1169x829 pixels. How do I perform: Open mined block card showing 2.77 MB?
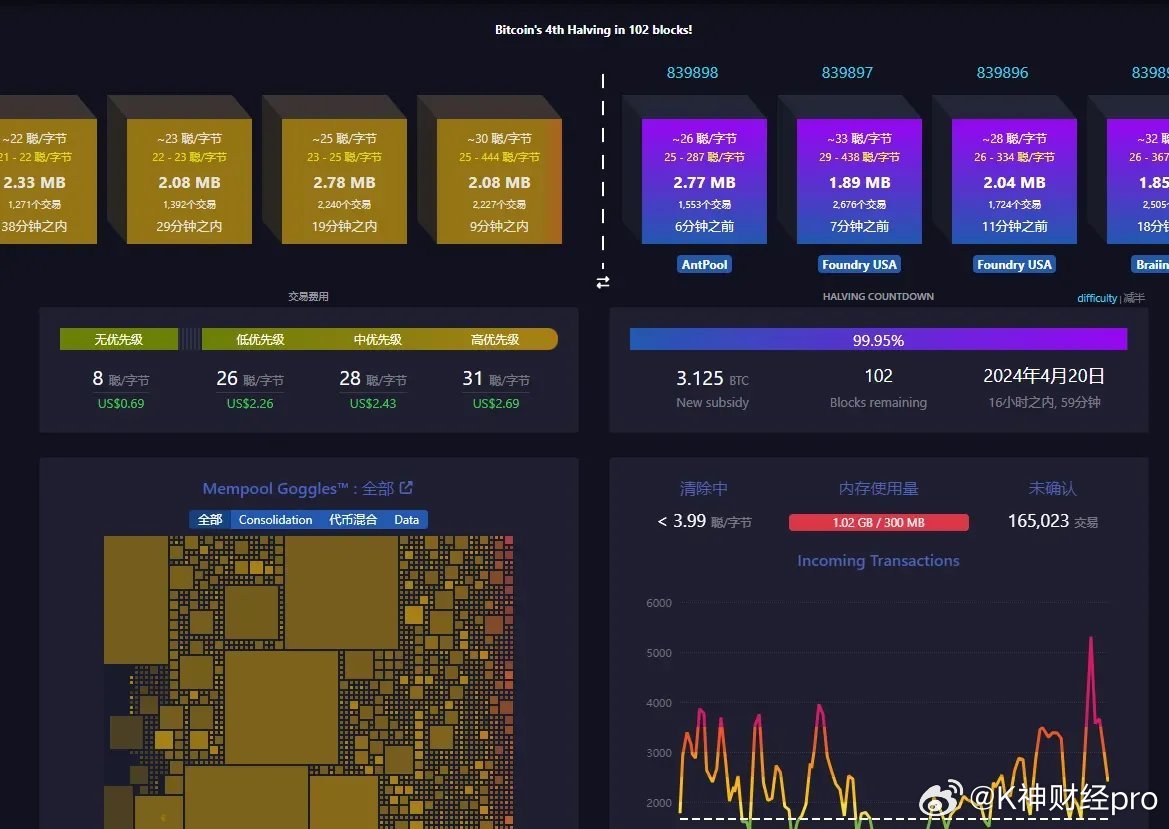[x=704, y=181]
